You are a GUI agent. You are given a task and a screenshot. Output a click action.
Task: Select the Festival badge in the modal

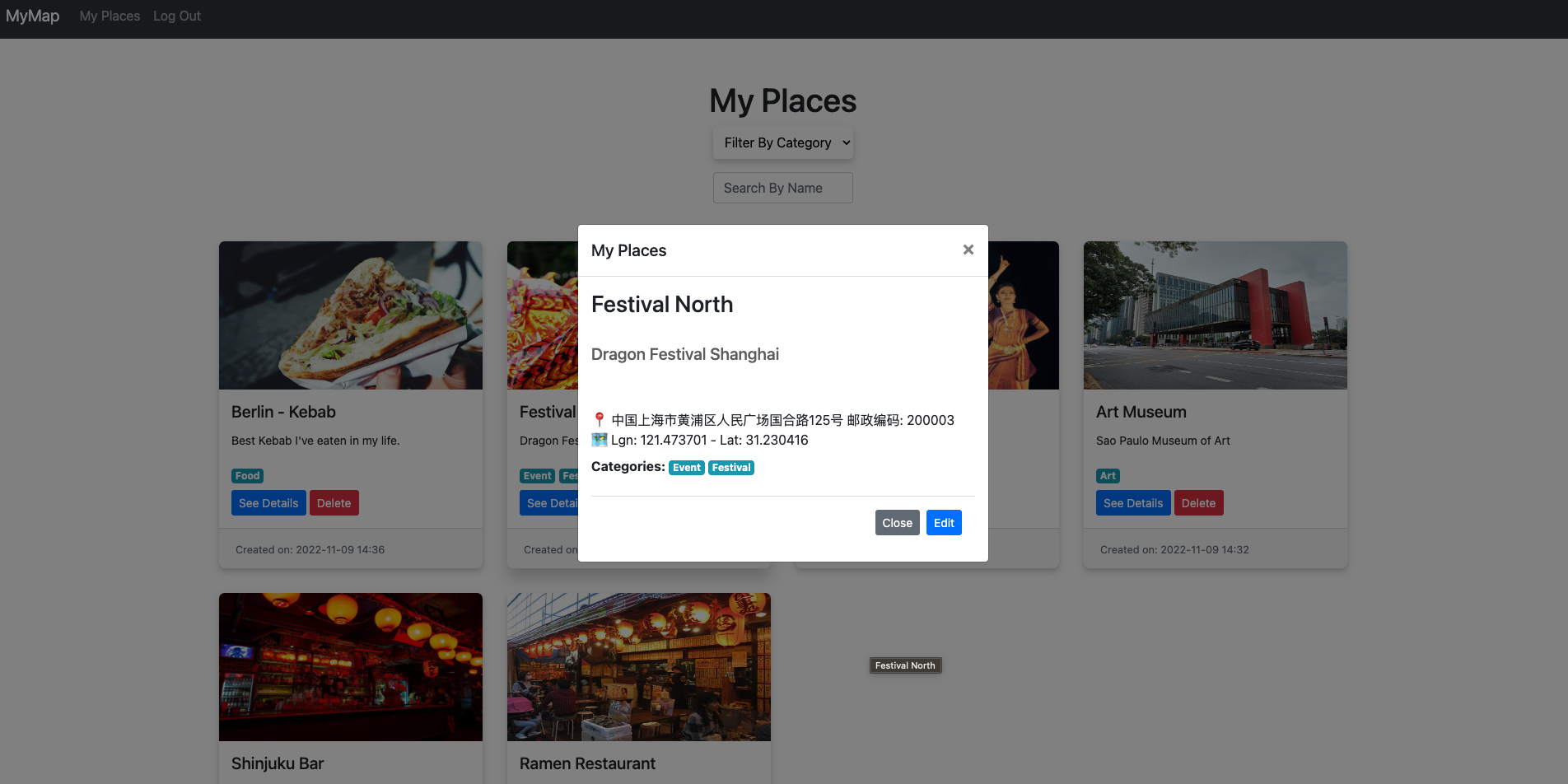point(730,467)
